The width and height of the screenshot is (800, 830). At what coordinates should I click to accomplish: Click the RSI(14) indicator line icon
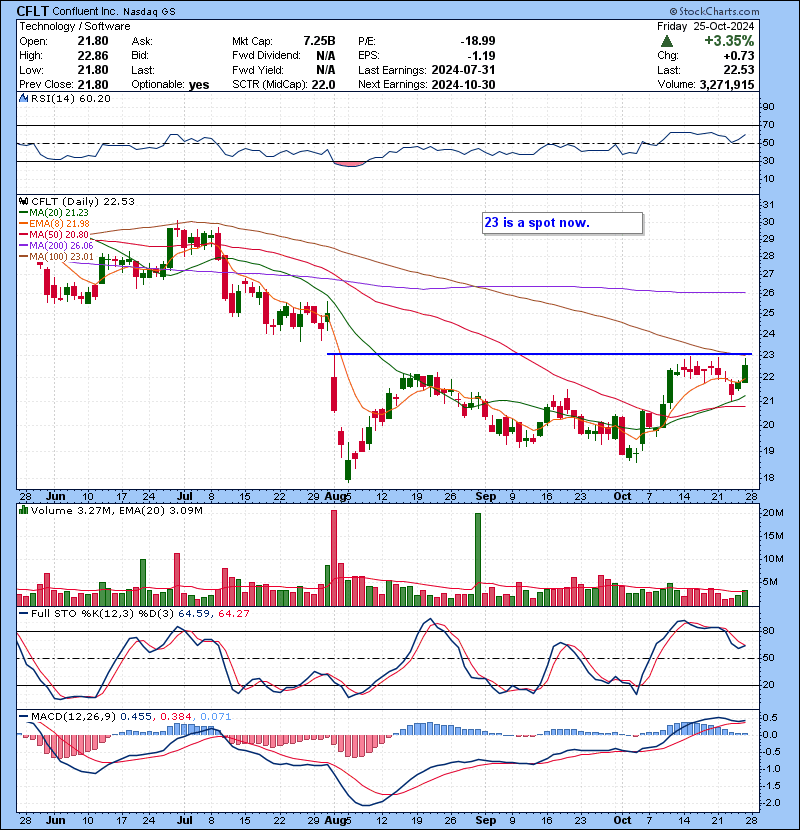[x=24, y=98]
